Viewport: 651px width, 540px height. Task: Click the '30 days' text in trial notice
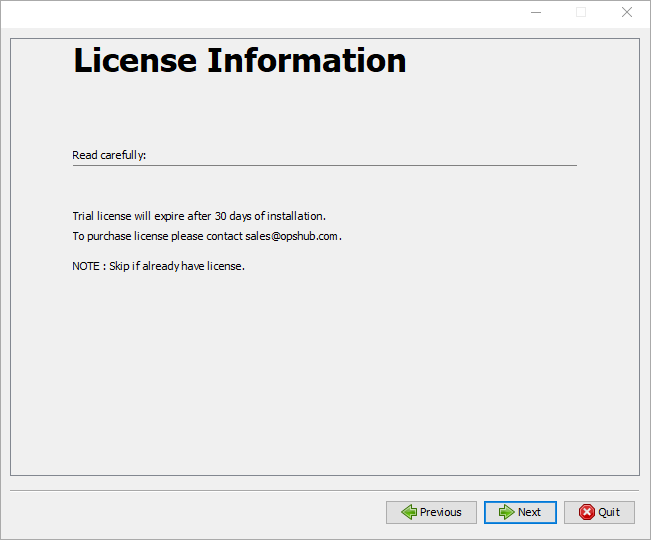[234, 216]
